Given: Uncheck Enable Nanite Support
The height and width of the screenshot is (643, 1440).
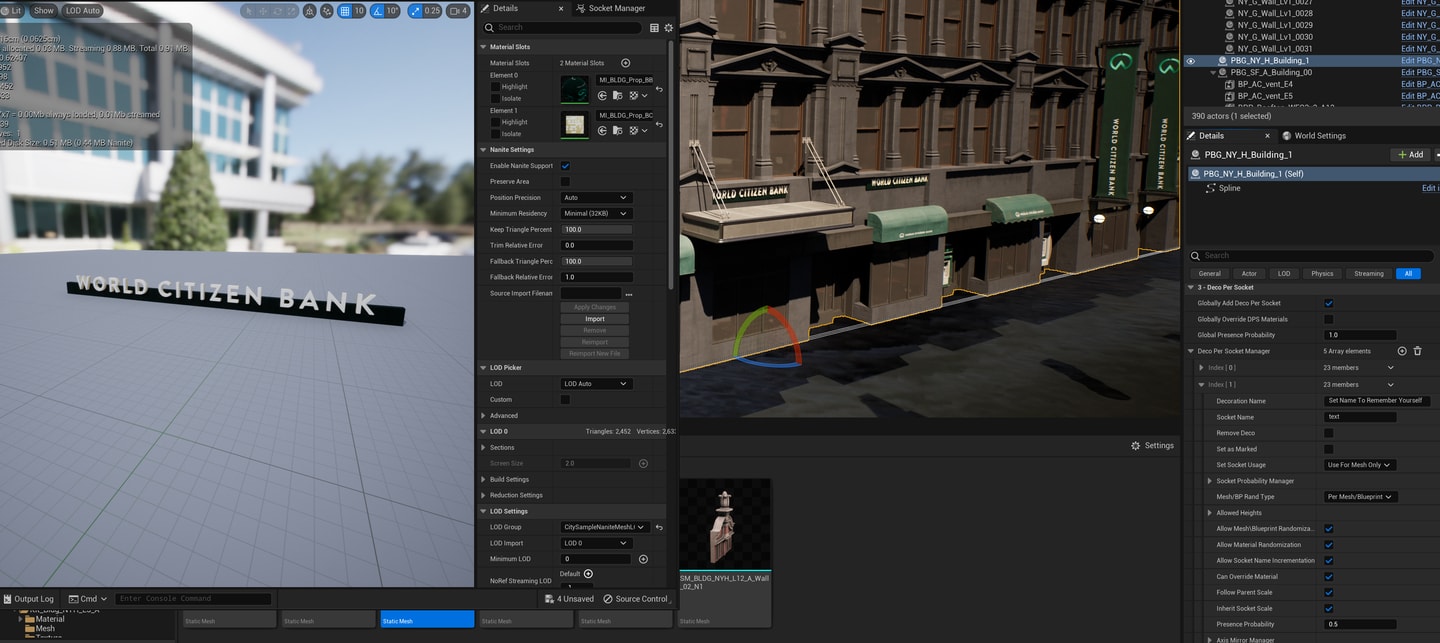Looking at the screenshot, I should coord(565,166).
